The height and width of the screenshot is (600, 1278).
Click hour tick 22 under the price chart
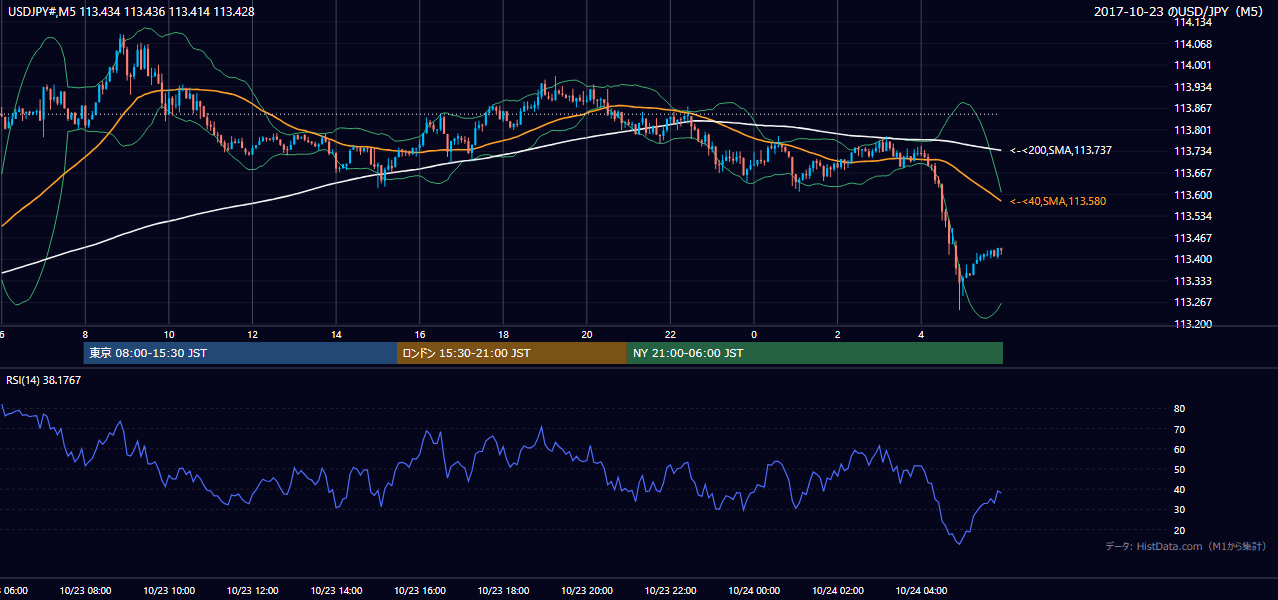671,334
